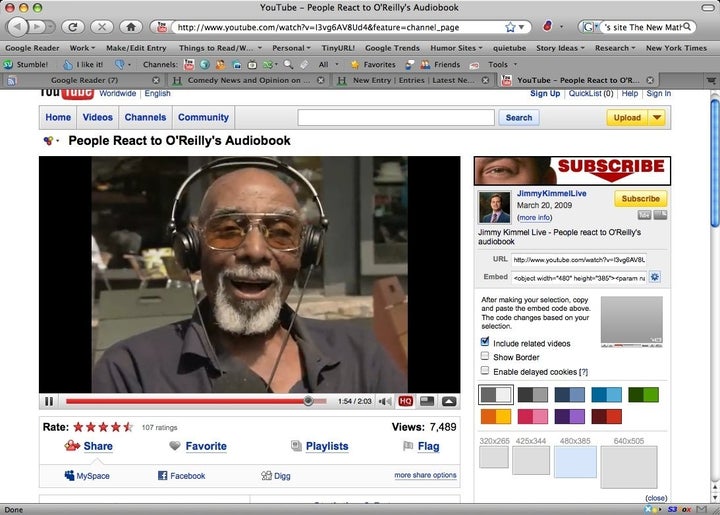
Task: Share the video to MySpace
Action: (87, 476)
